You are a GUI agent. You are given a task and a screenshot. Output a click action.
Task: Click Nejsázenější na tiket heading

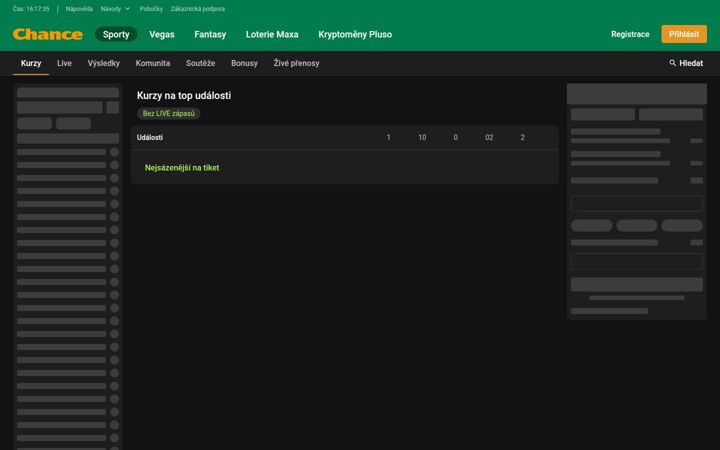tap(182, 168)
